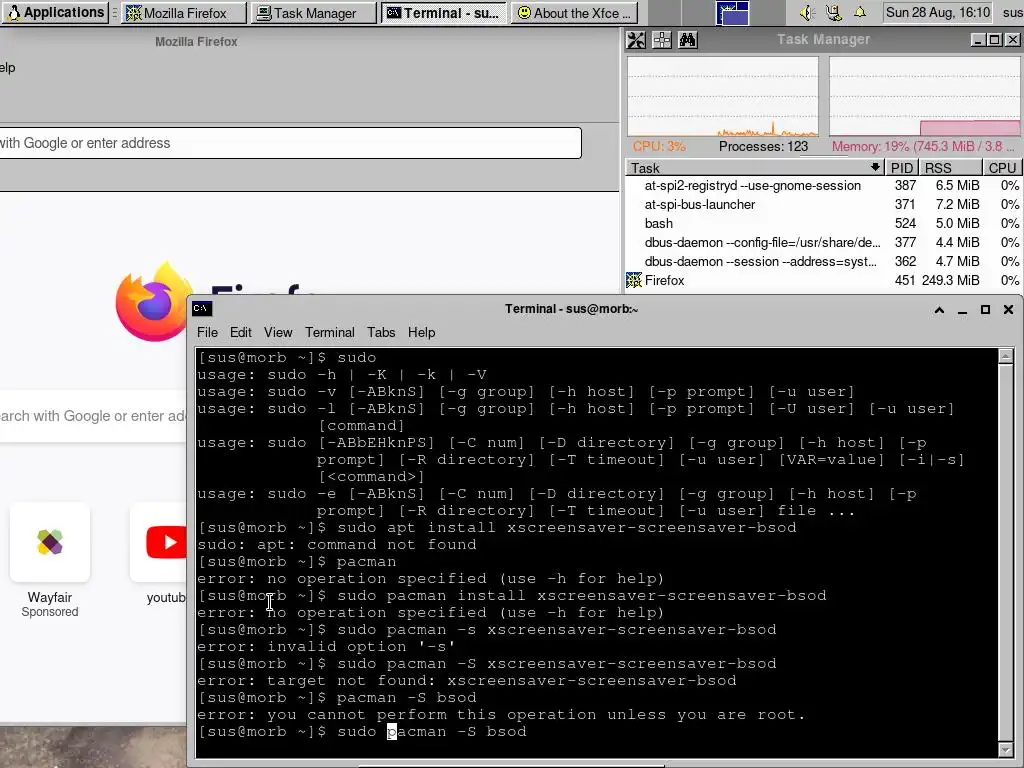Screen dimensions: 1024x768
Task: Close the Terminal window
Action: pyautogui.click(x=1008, y=310)
